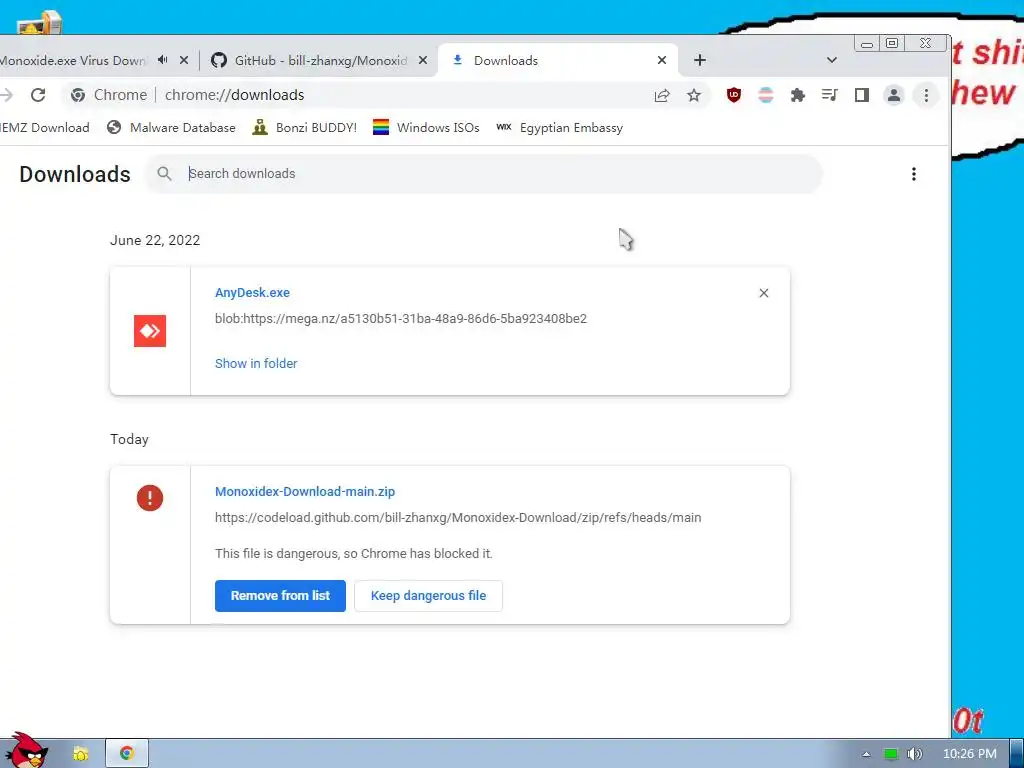Open the Extensions puzzle piece menu
The width and height of the screenshot is (1024, 768).
tap(797, 95)
